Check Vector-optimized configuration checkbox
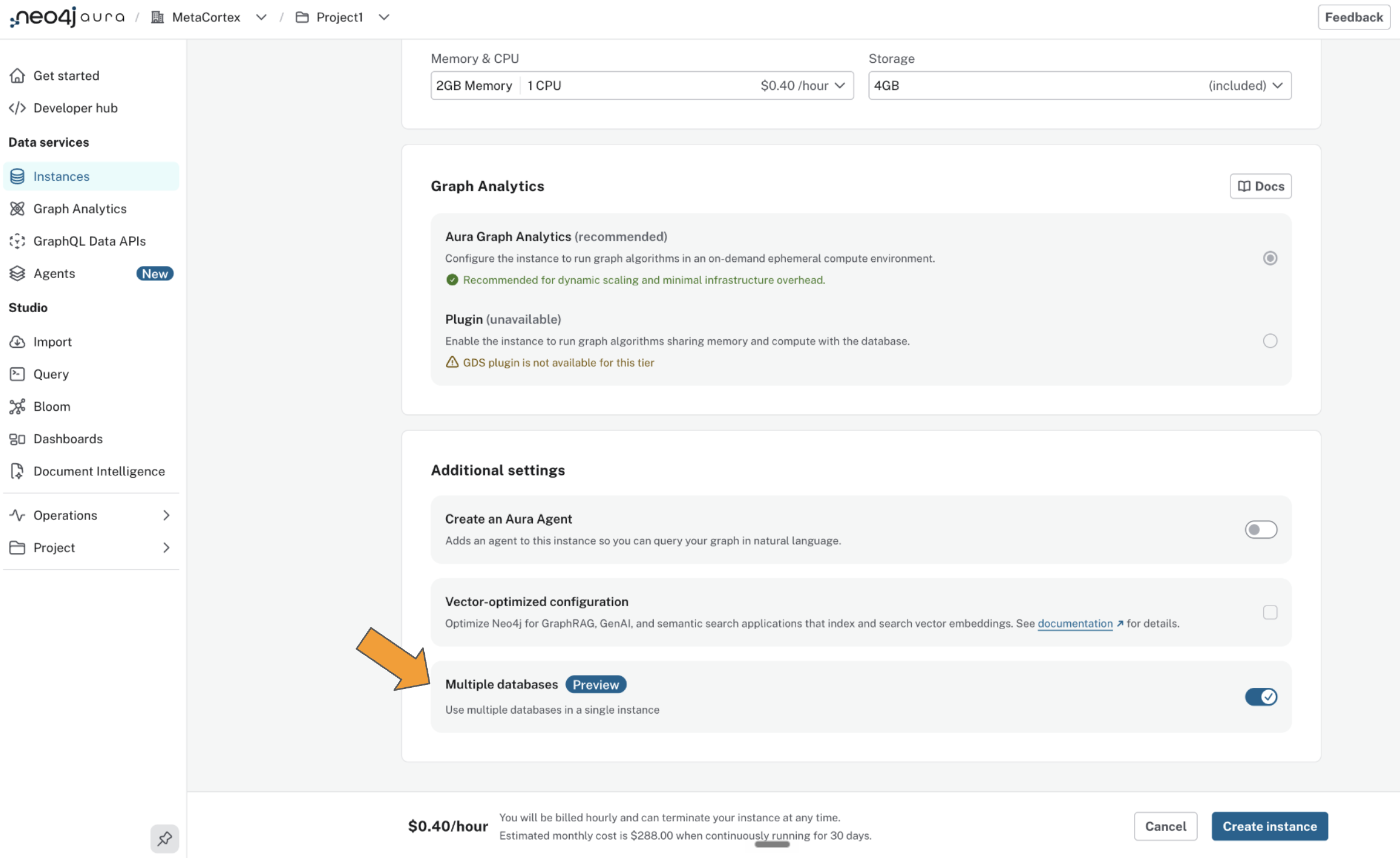Screen dimensions: 1400x858 click(x=1270, y=612)
